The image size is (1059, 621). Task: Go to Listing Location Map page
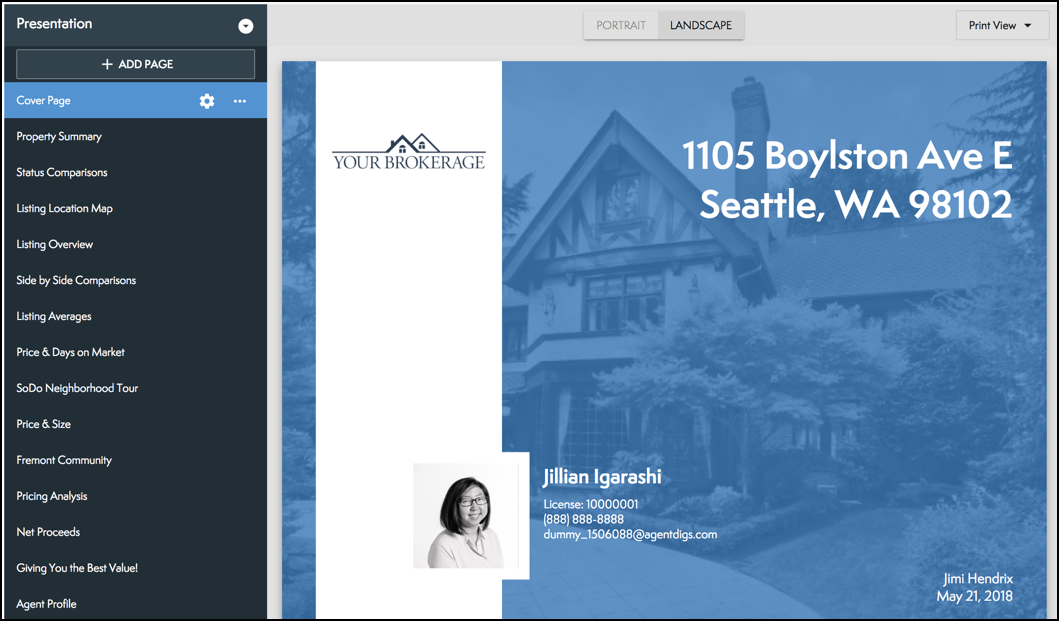coord(64,209)
